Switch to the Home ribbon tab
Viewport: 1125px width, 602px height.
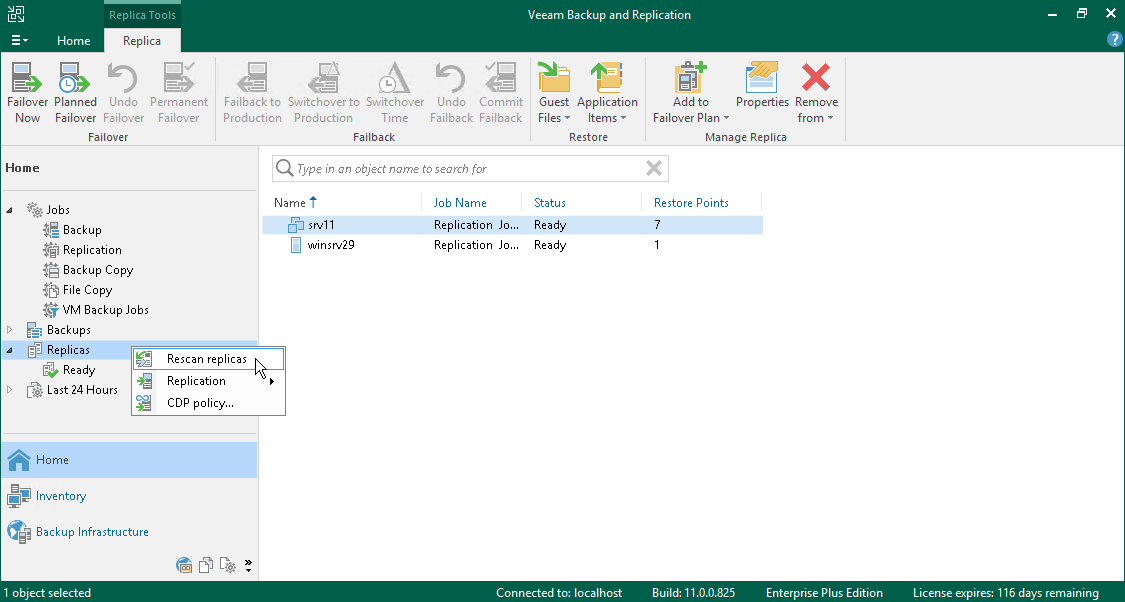tap(73, 41)
